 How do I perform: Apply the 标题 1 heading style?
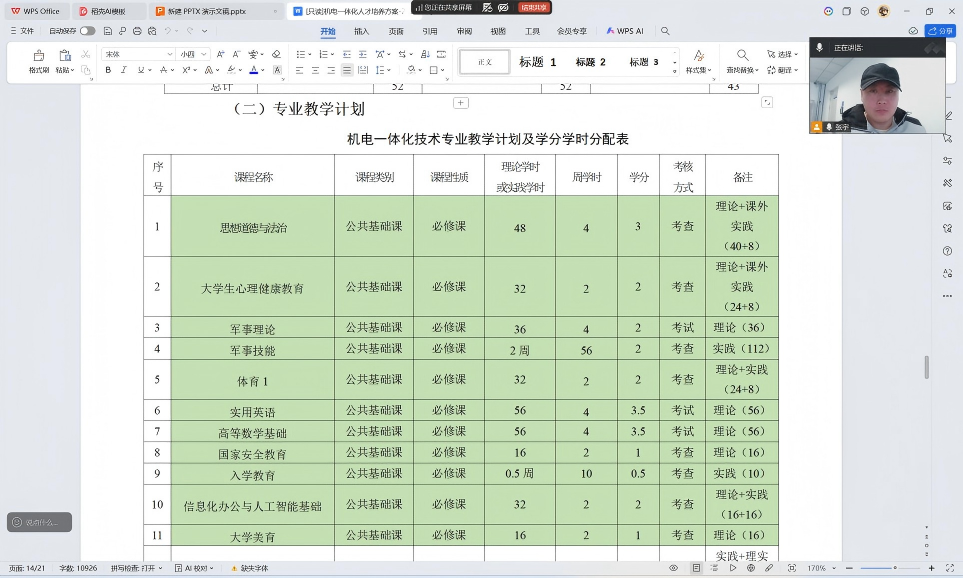(x=537, y=62)
